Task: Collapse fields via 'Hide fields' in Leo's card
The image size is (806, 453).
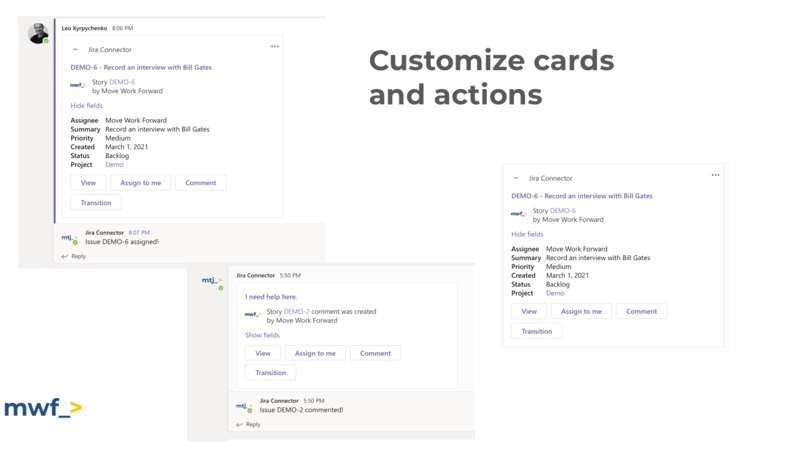Action: [x=86, y=105]
